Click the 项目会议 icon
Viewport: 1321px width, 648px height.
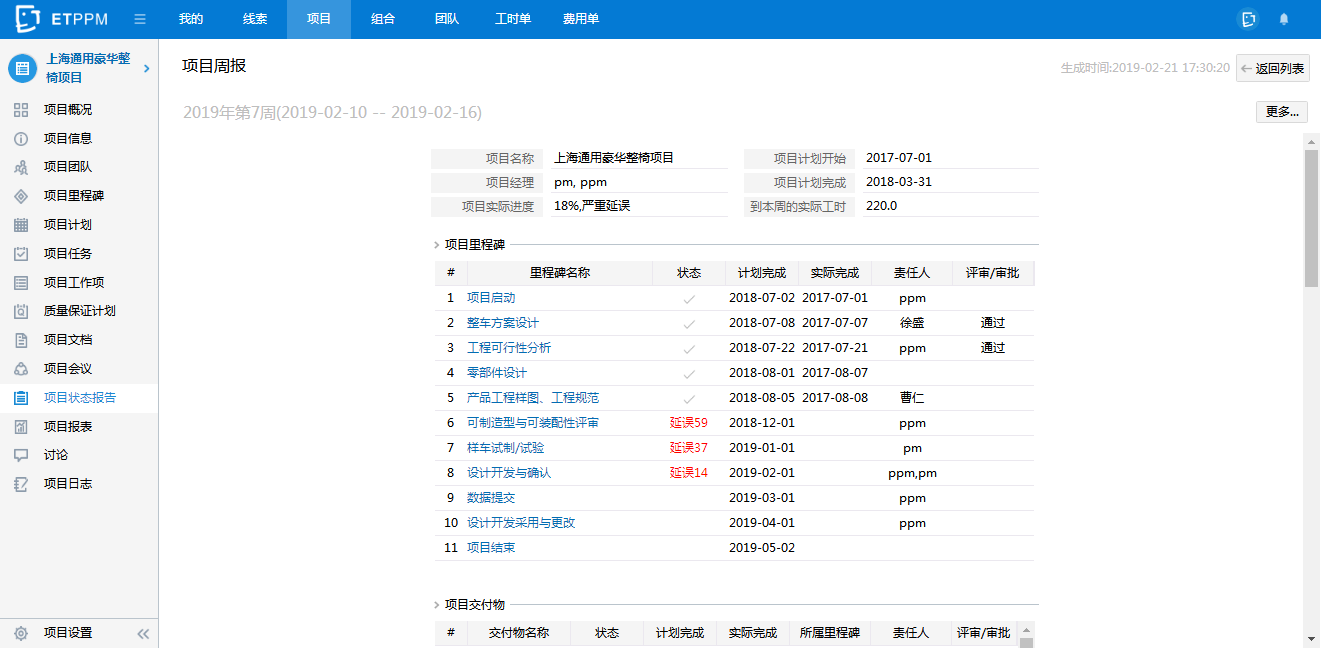21,369
